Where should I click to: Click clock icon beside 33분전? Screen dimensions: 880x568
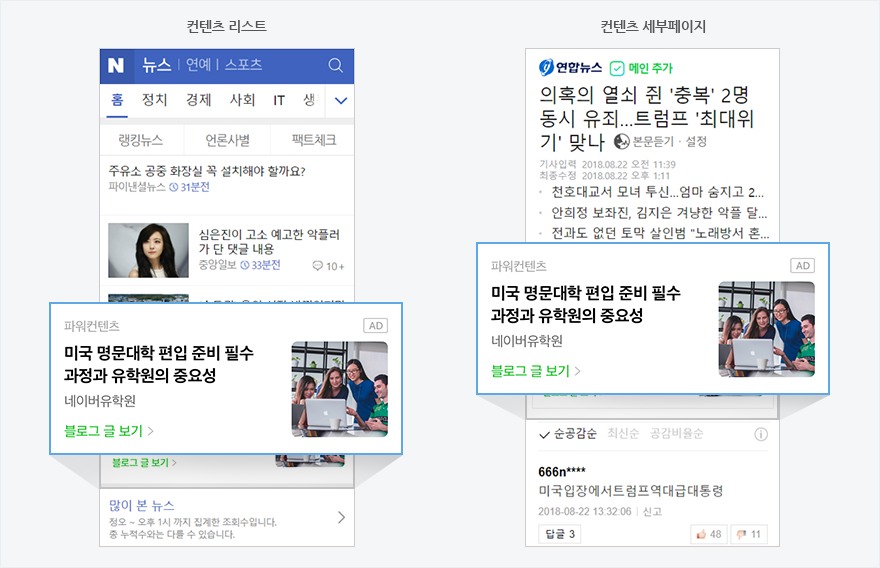[x=245, y=265]
